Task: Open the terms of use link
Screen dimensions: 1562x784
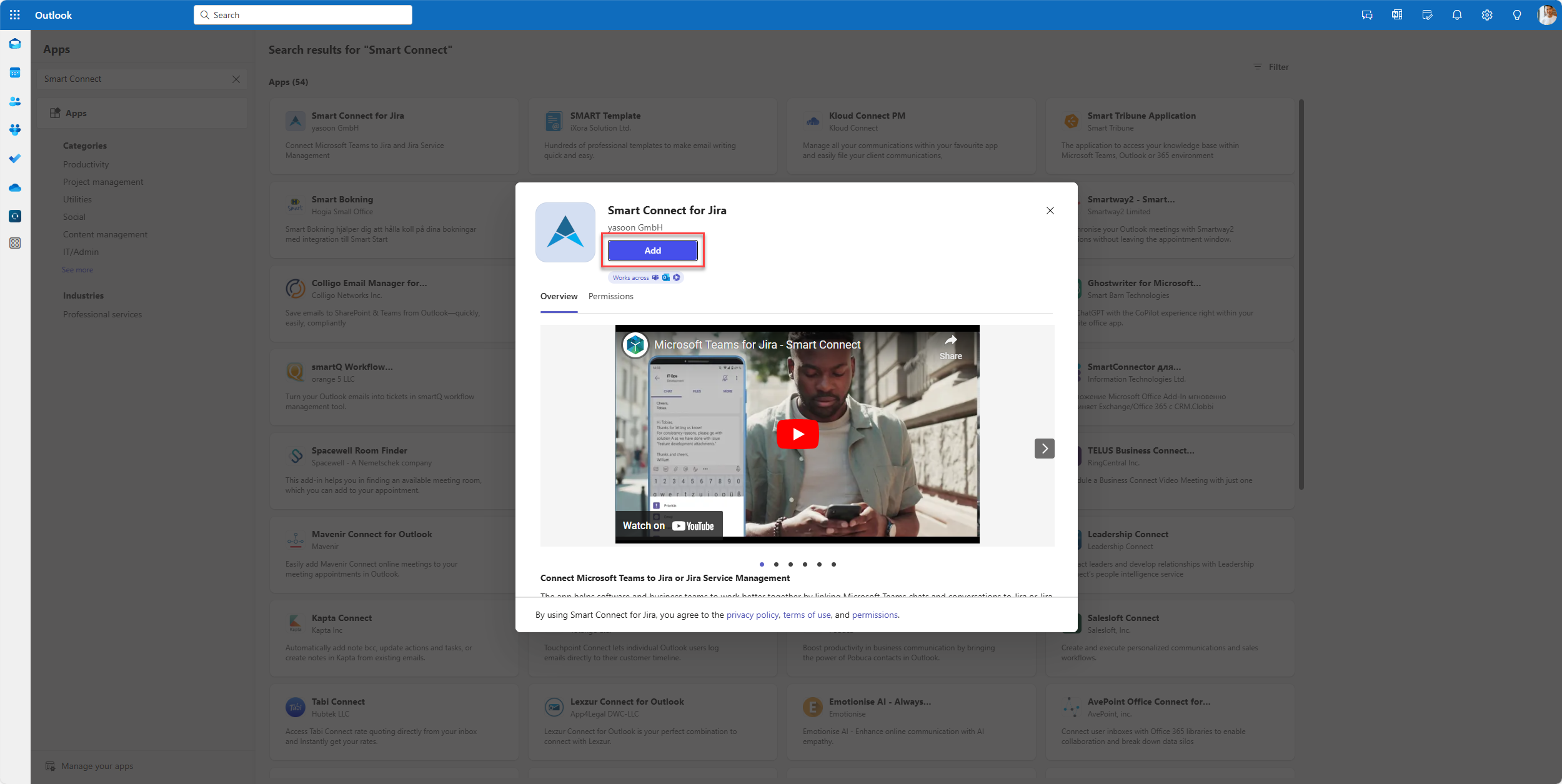Action: pyautogui.click(x=807, y=615)
